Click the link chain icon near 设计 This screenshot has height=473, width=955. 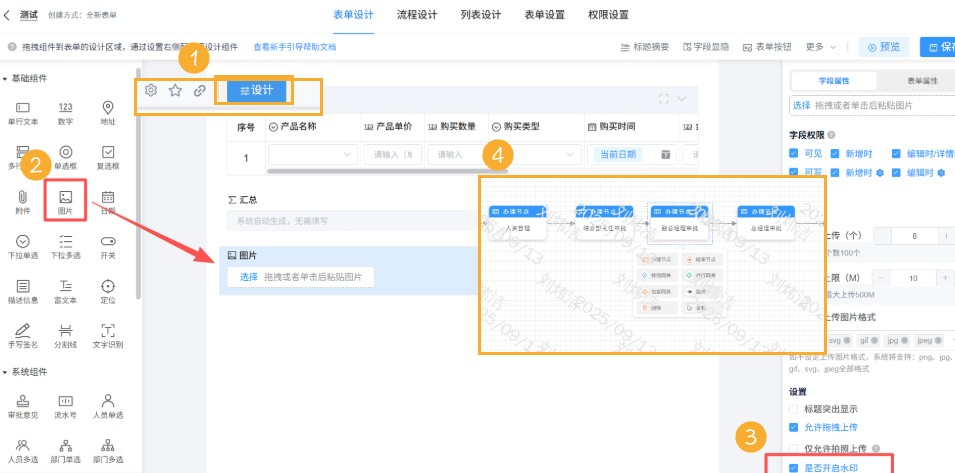click(199, 90)
